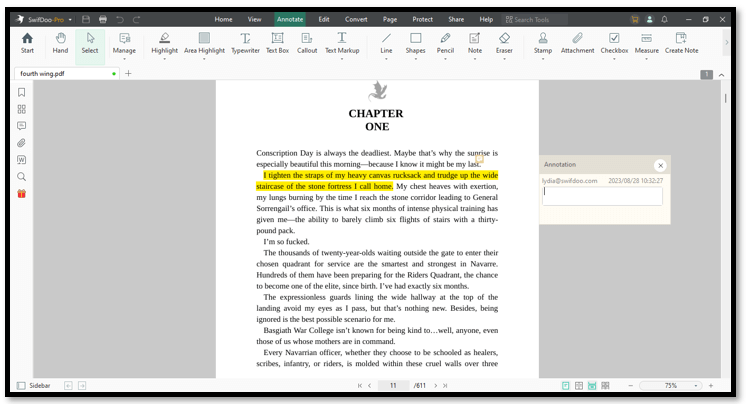Select the Checkbox annotation tool
This screenshot has width=746, height=404.
coord(614,42)
